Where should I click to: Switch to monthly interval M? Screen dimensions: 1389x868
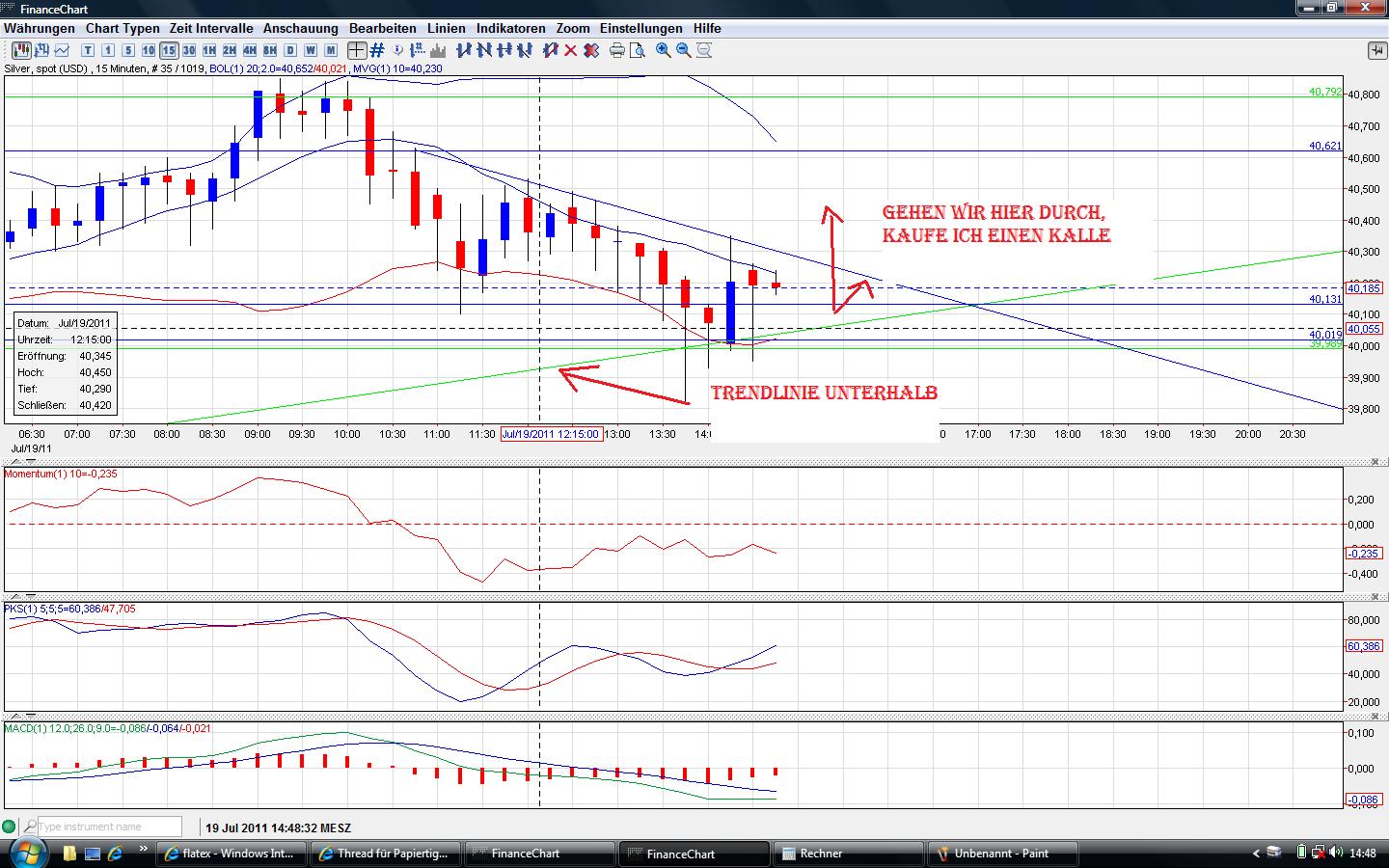pyautogui.click(x=331, y=50)
